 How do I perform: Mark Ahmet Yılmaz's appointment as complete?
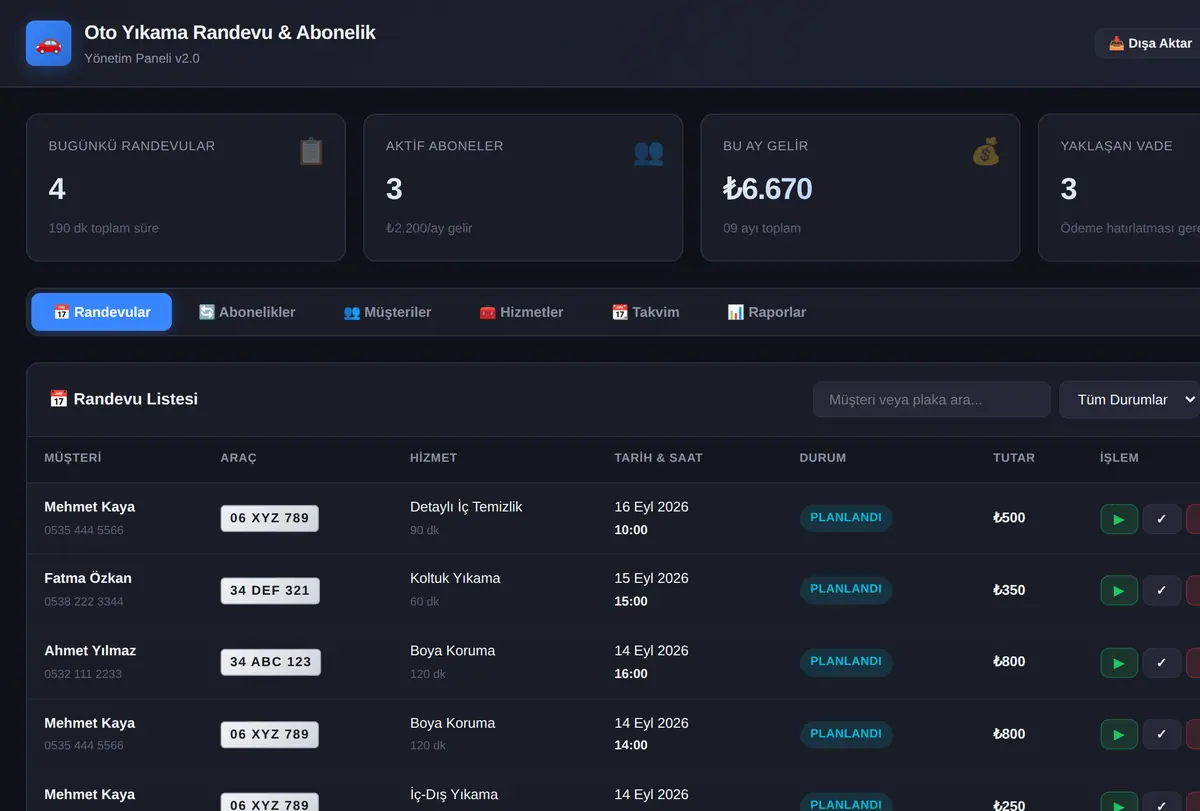coord(1162,662)
